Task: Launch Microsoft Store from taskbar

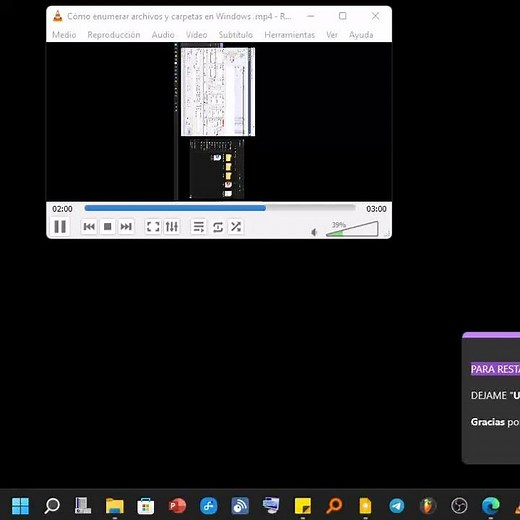Action: coord(146,506)
